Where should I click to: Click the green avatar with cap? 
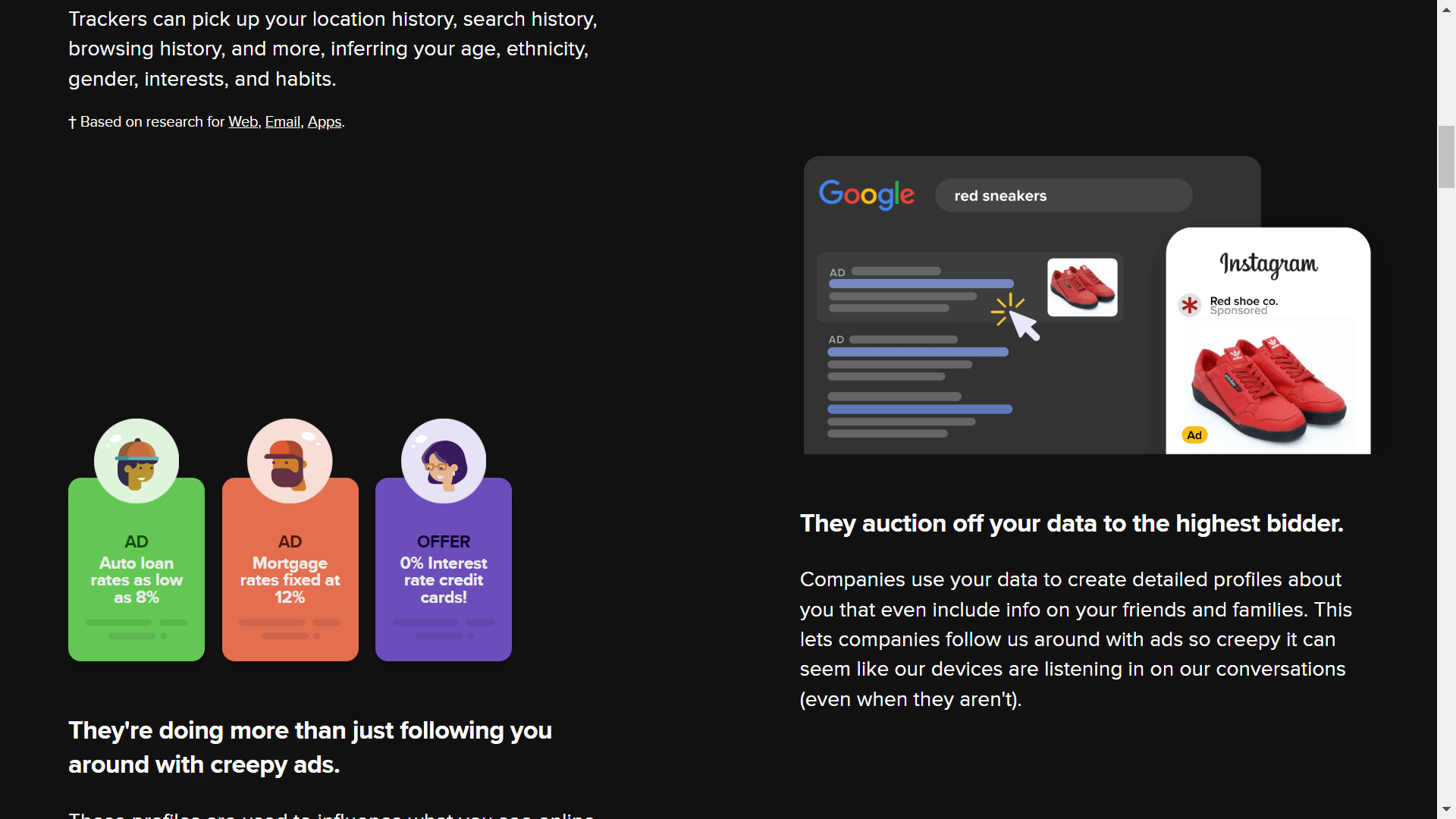coord(136,461)
